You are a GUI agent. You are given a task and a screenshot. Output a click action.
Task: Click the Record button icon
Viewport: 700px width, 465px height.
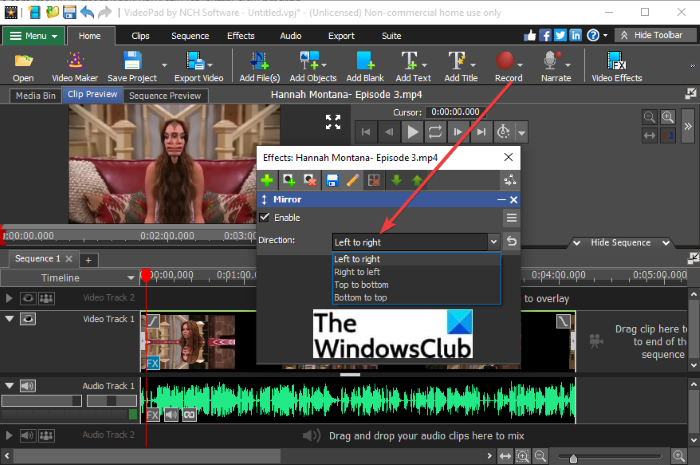coord(508,61)
